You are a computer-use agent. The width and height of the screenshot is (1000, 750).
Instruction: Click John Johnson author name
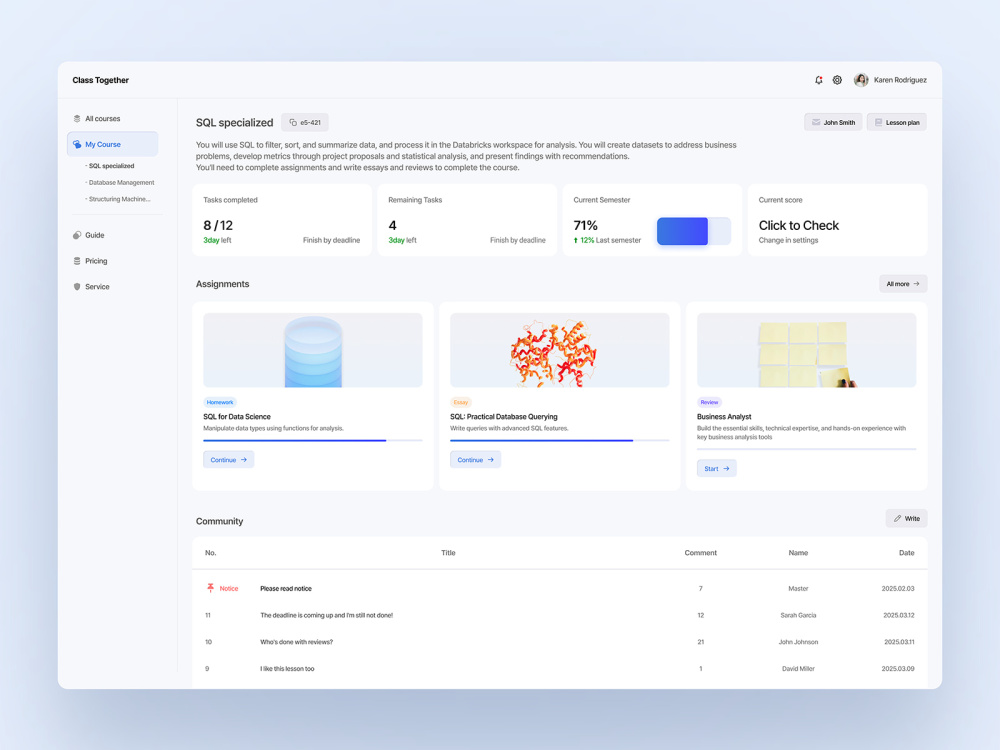(x=798, y=642)
